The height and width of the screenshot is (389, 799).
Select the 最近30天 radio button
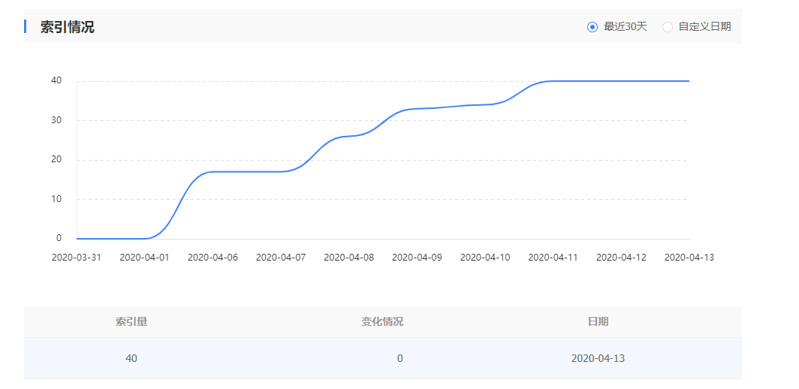tap(592, 27)
